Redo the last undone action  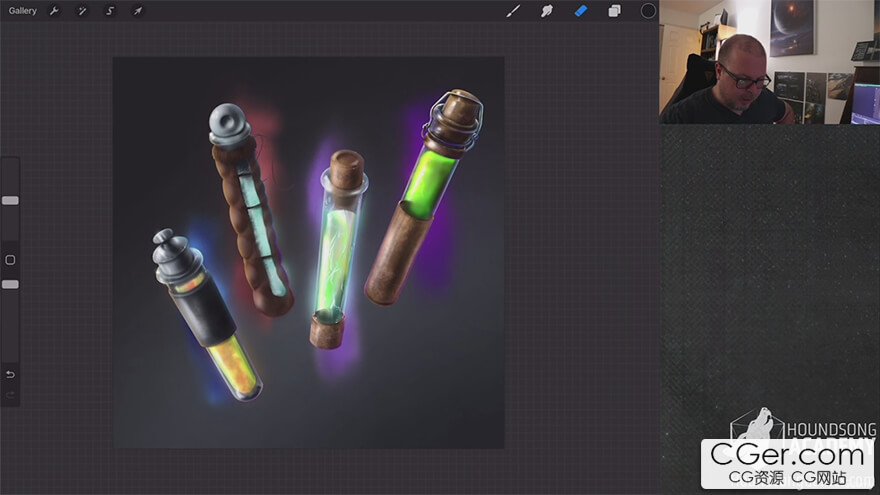tap(10, 395)
